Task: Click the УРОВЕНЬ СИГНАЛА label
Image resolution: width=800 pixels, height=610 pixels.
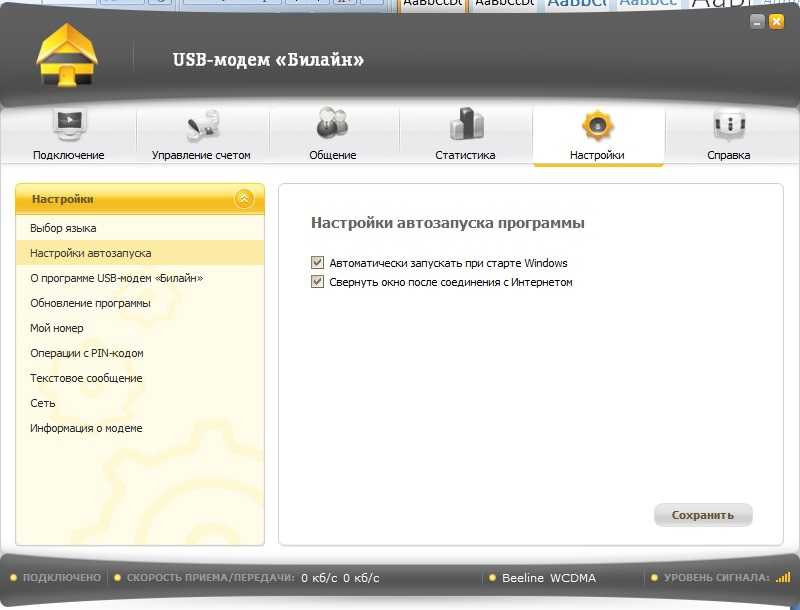Action: [x=716, y=577]
